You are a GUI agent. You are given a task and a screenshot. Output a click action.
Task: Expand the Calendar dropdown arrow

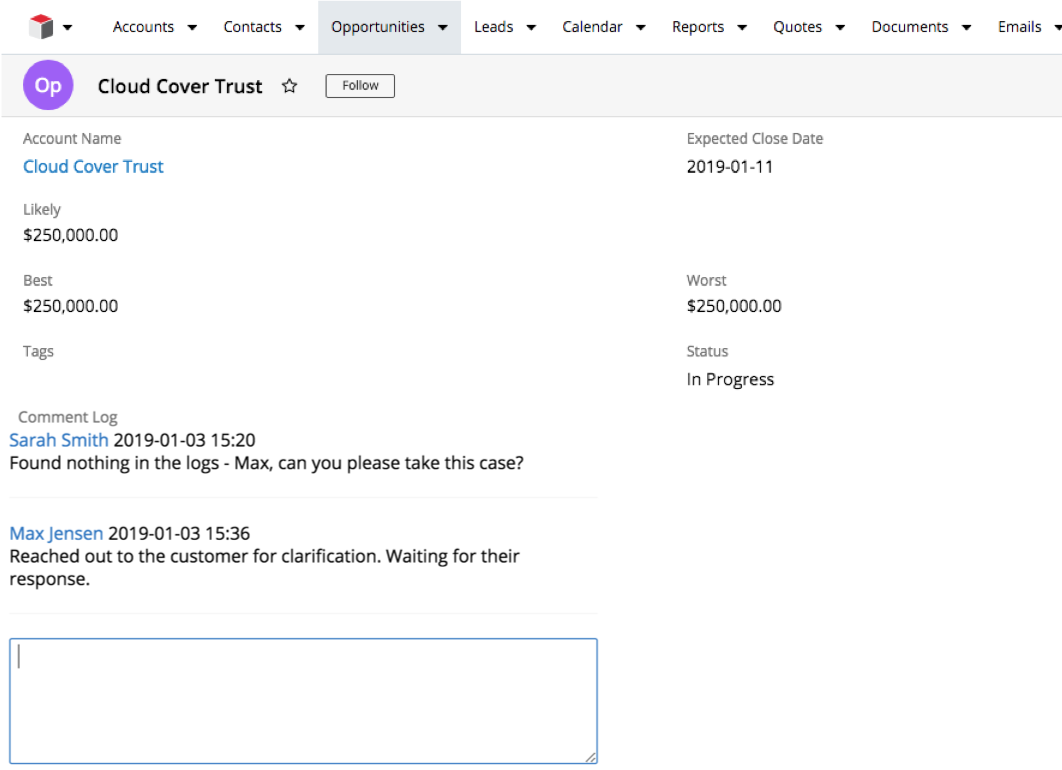[x=640, y=28]
